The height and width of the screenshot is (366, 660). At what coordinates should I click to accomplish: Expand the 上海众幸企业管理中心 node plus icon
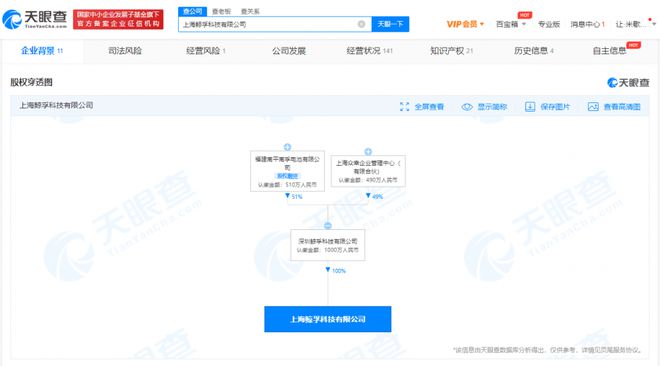[368, 151]
